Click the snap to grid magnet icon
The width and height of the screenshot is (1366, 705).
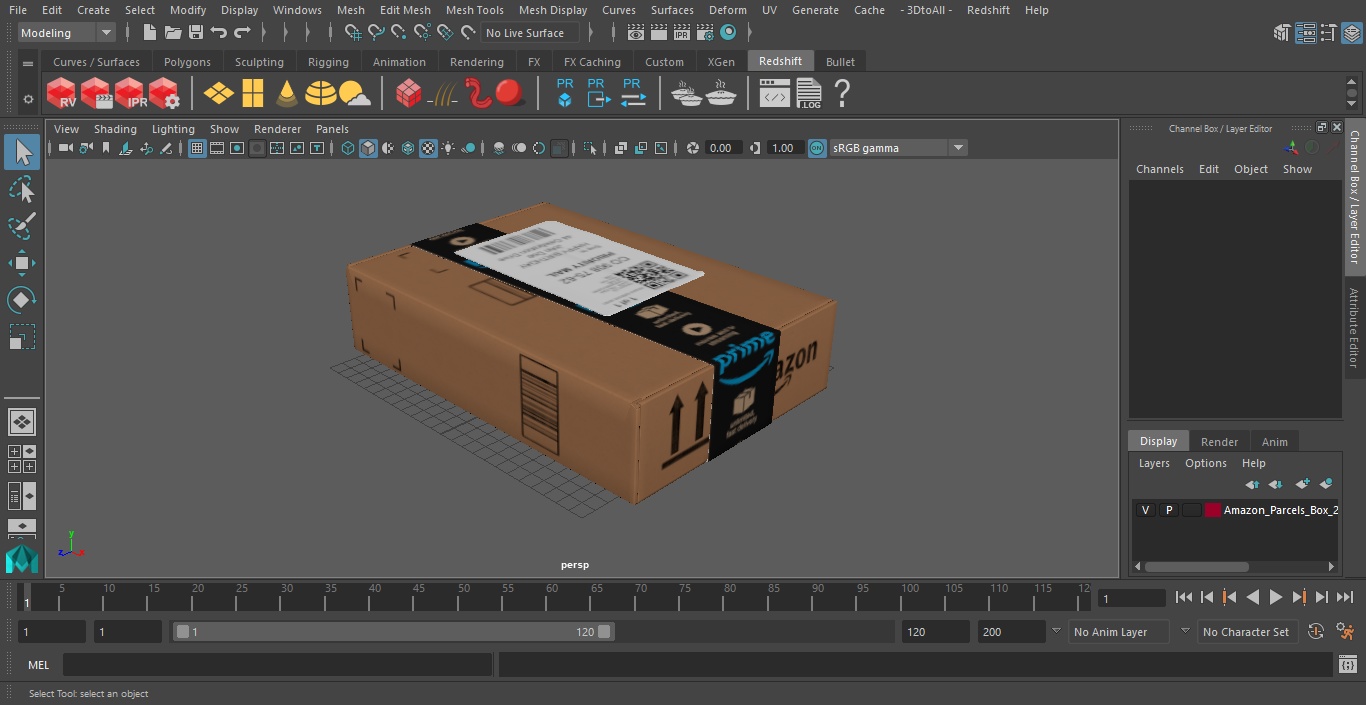pos(353,33)
